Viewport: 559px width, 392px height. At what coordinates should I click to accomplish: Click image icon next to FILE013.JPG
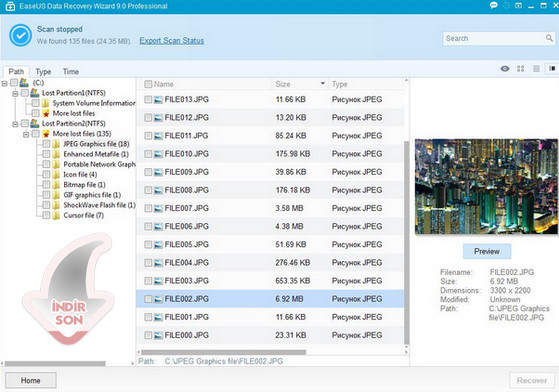pyautogui.click(x=158, y=100)
